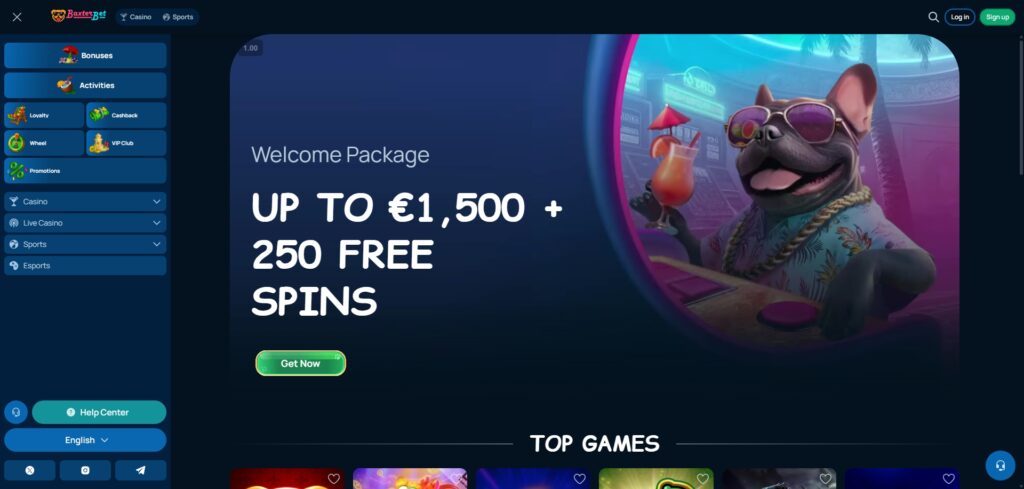The width and height of the screenshot is (1024, 489).
Task: Open the Instagram social link
Action: tap(85, 470)
